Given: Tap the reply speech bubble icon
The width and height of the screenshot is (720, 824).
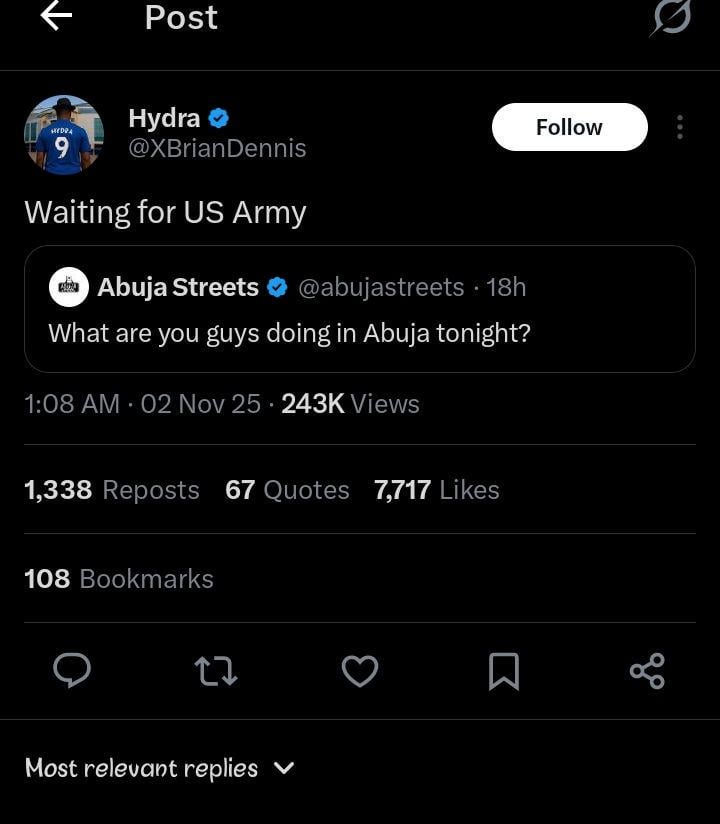Looking at the screenshot, I should point(72,671).
